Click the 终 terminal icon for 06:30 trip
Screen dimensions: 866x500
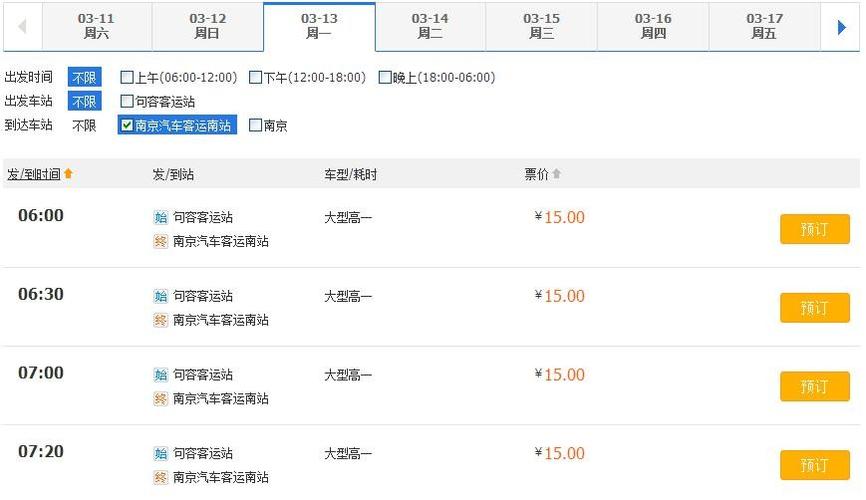click(x=161, y=320)
